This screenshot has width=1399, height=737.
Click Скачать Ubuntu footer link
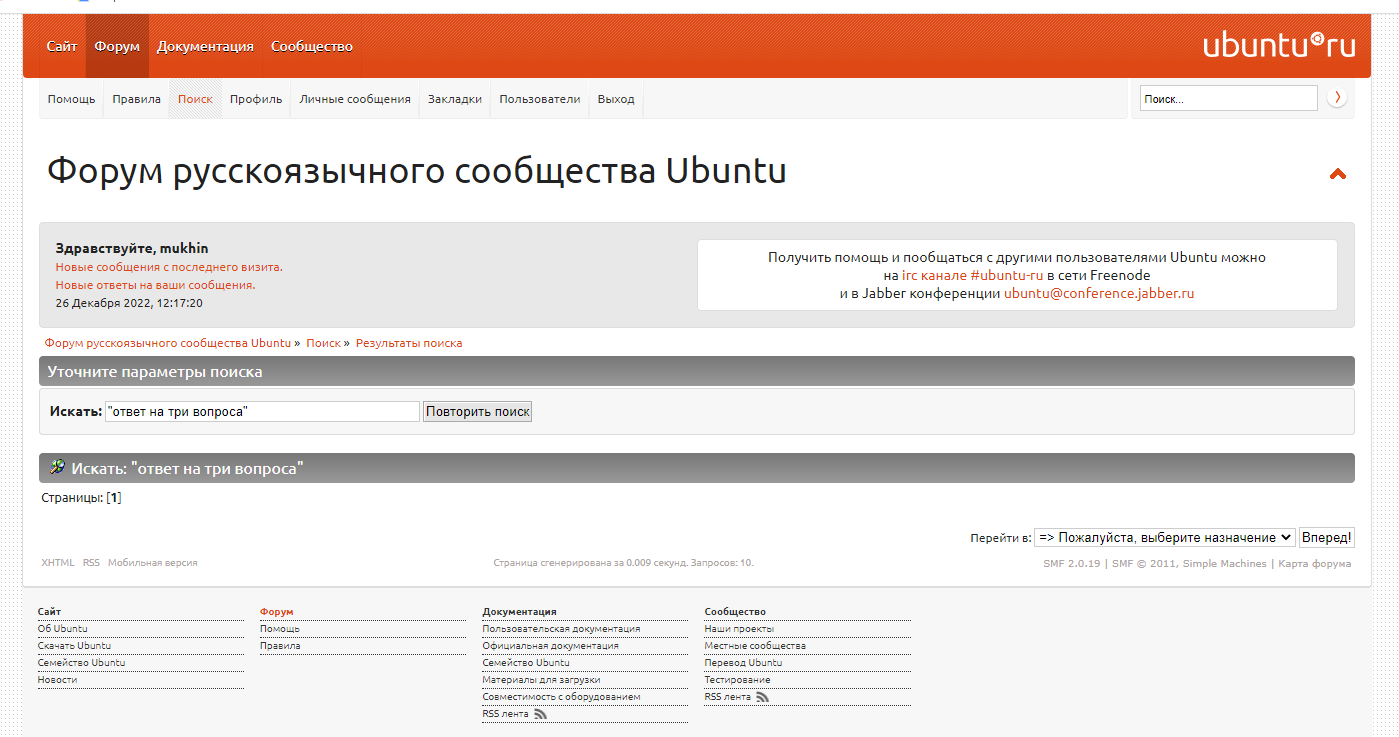(x=75, y=646)
